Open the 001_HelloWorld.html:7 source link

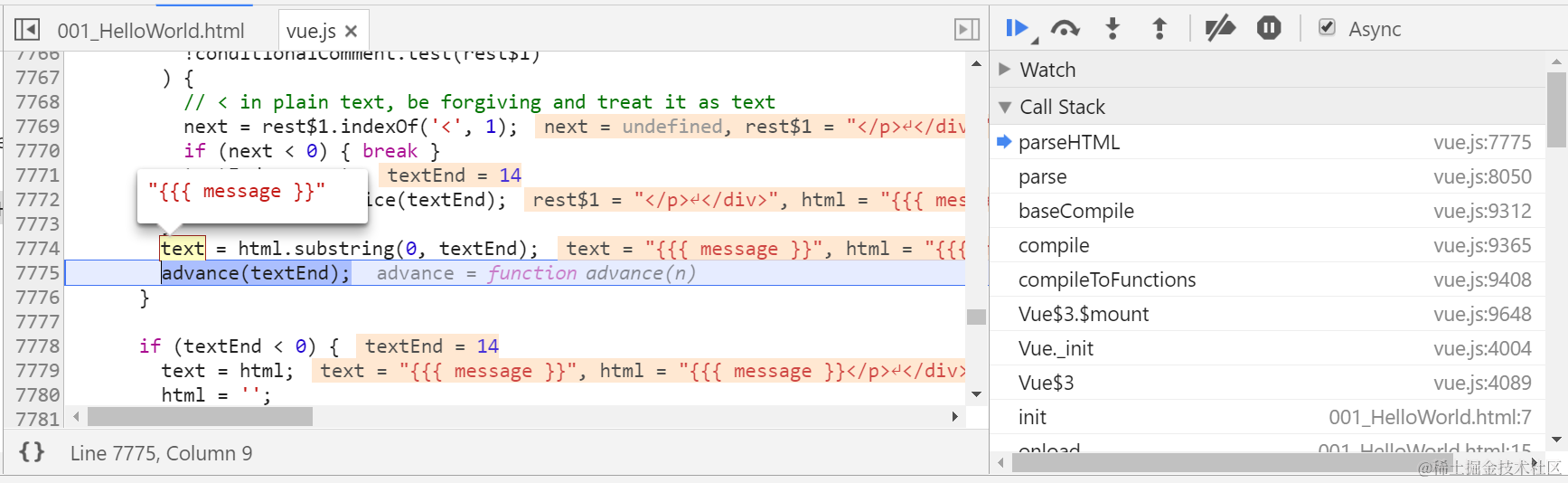[x=1430, y=417]
